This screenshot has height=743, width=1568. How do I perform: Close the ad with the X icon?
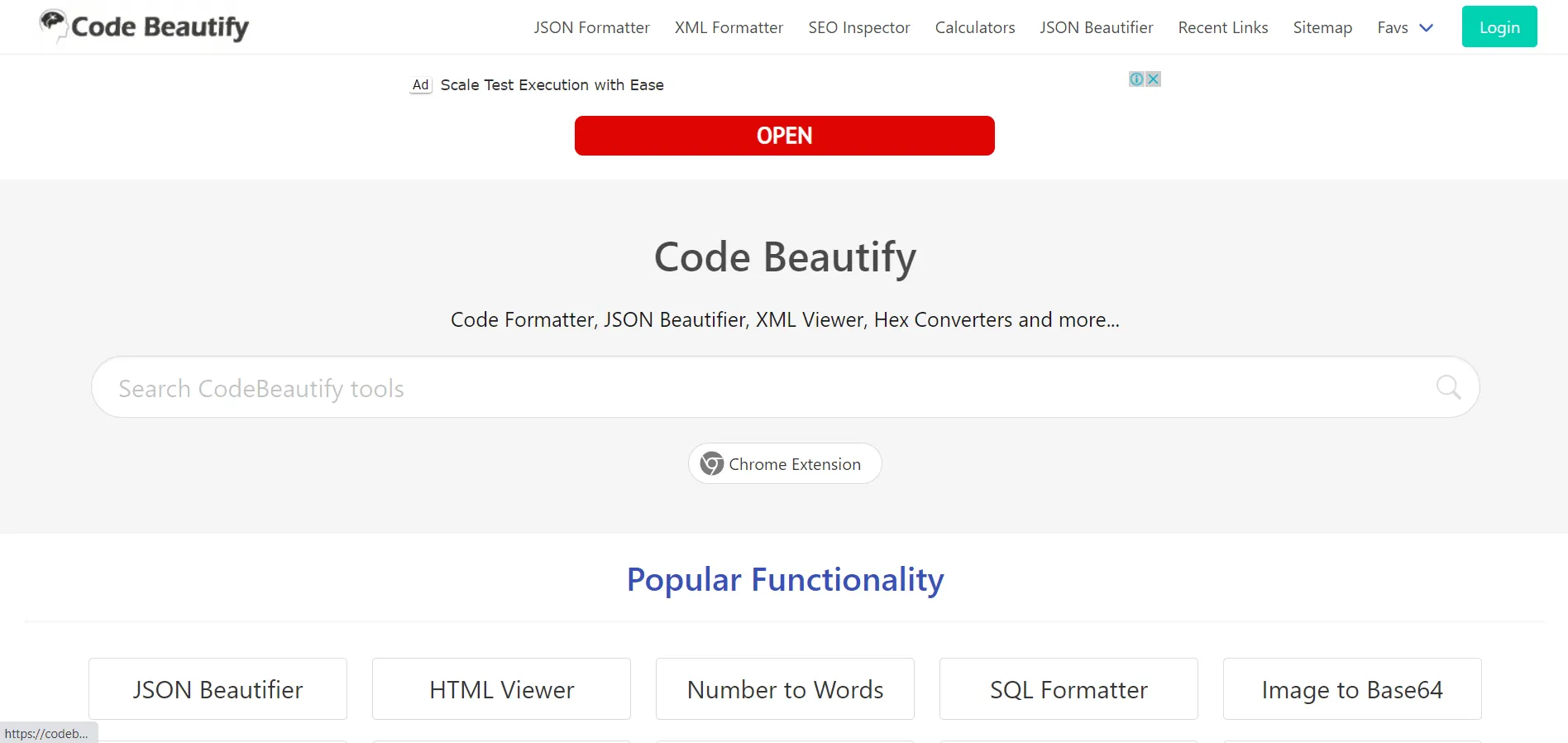click(1153, 79)
